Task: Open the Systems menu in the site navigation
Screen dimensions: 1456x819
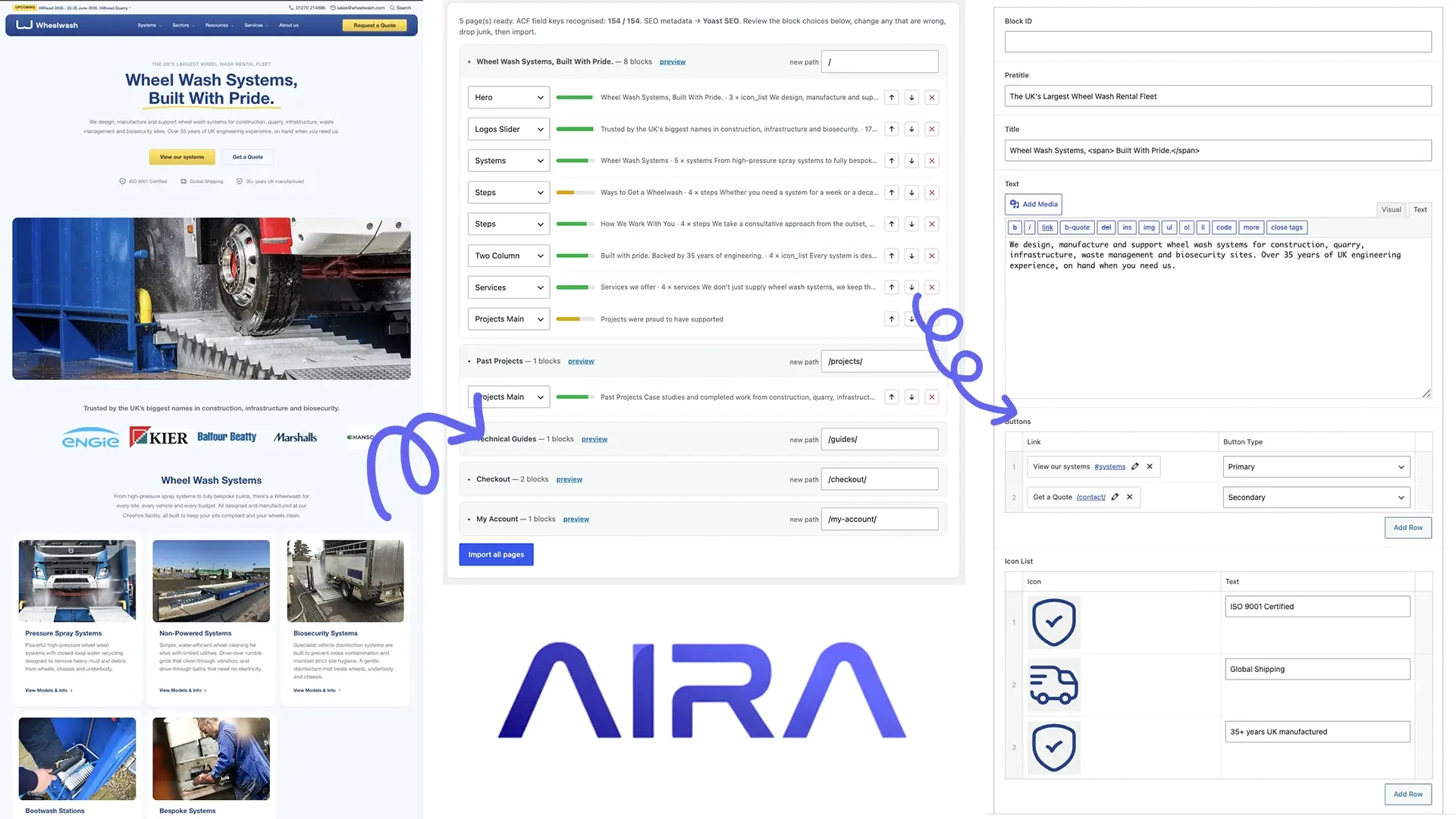Action: [149, 25]
